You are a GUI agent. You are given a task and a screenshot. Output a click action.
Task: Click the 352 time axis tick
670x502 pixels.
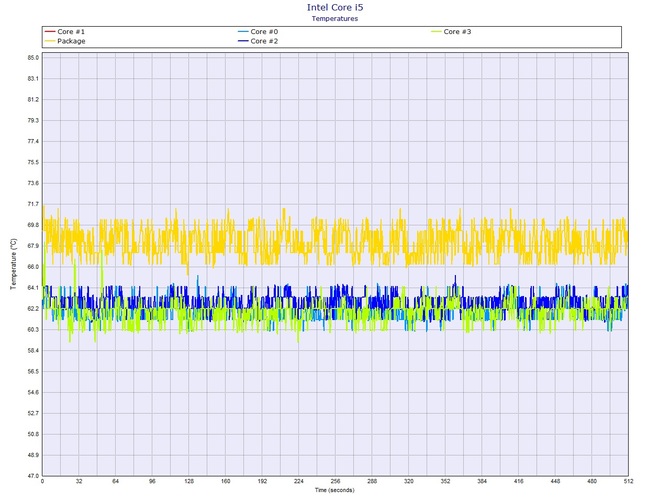[445, 481]
